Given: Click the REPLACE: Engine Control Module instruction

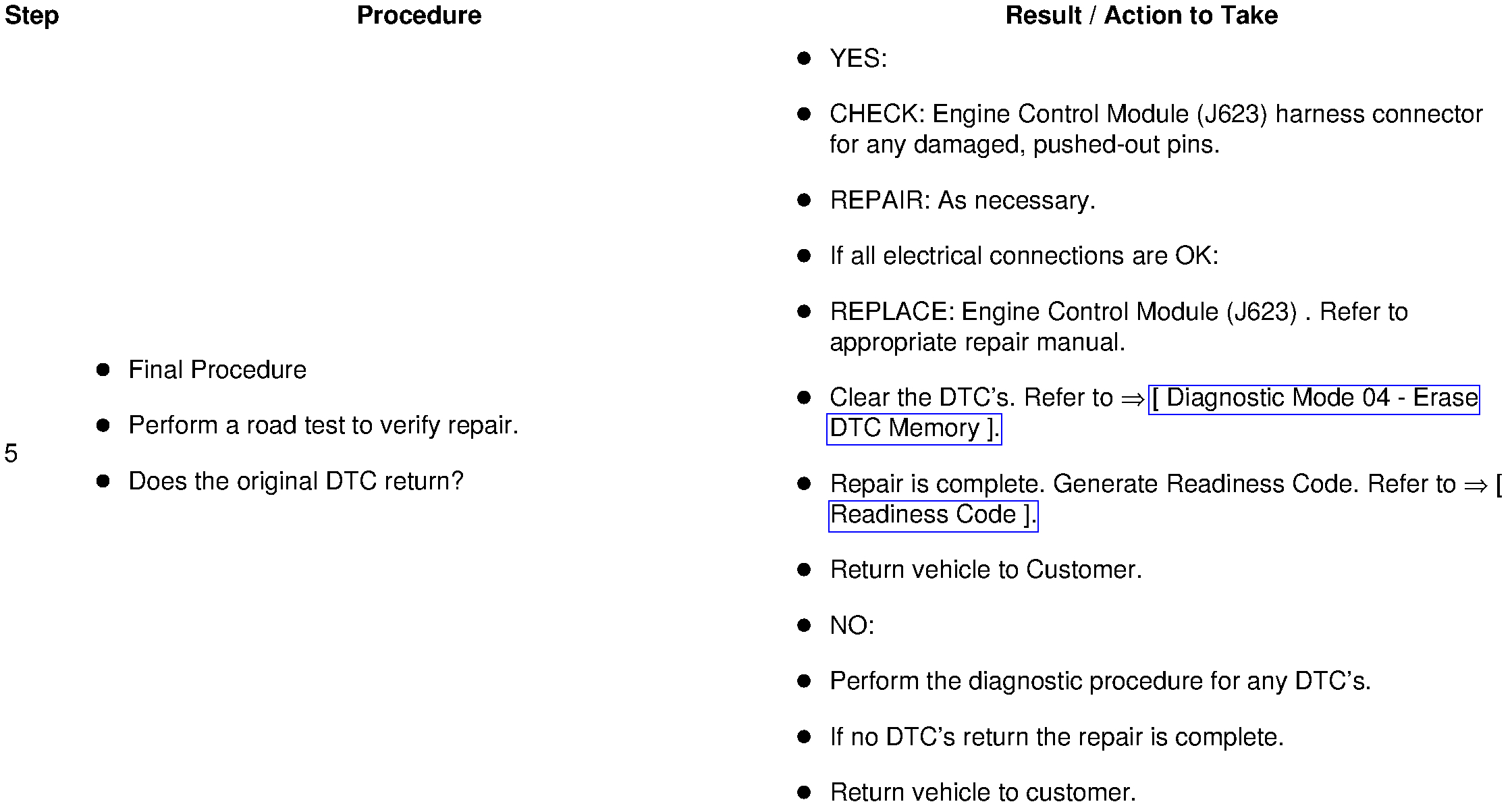Looking at the screenshot, I should pos(1118,312).
